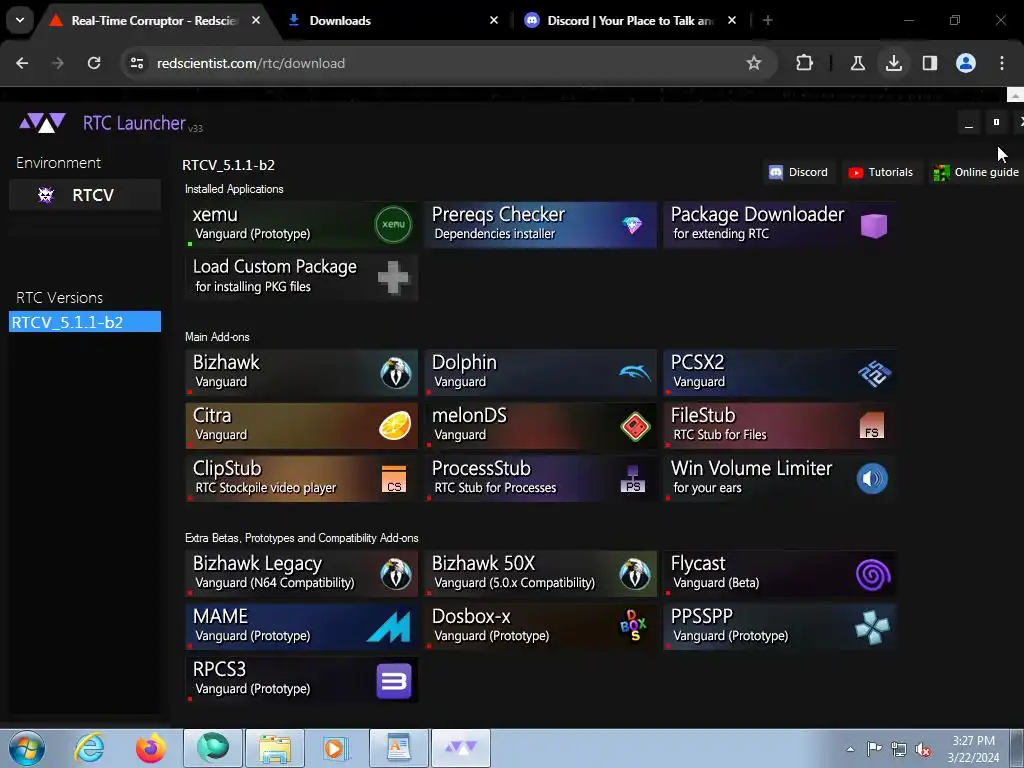This screenshot has height=768, width=1024.
Task: Click the Dolphin emulator icon
Action: coord(635,373)
